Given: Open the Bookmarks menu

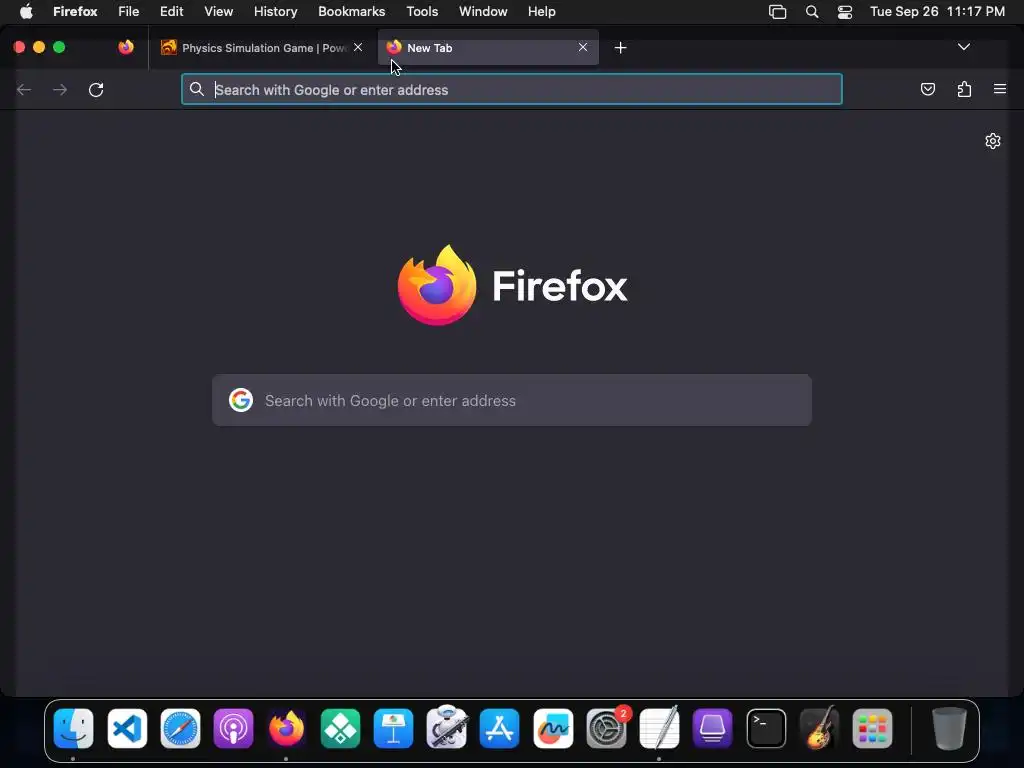Looking at the screenshot, I should click(351, 11).
